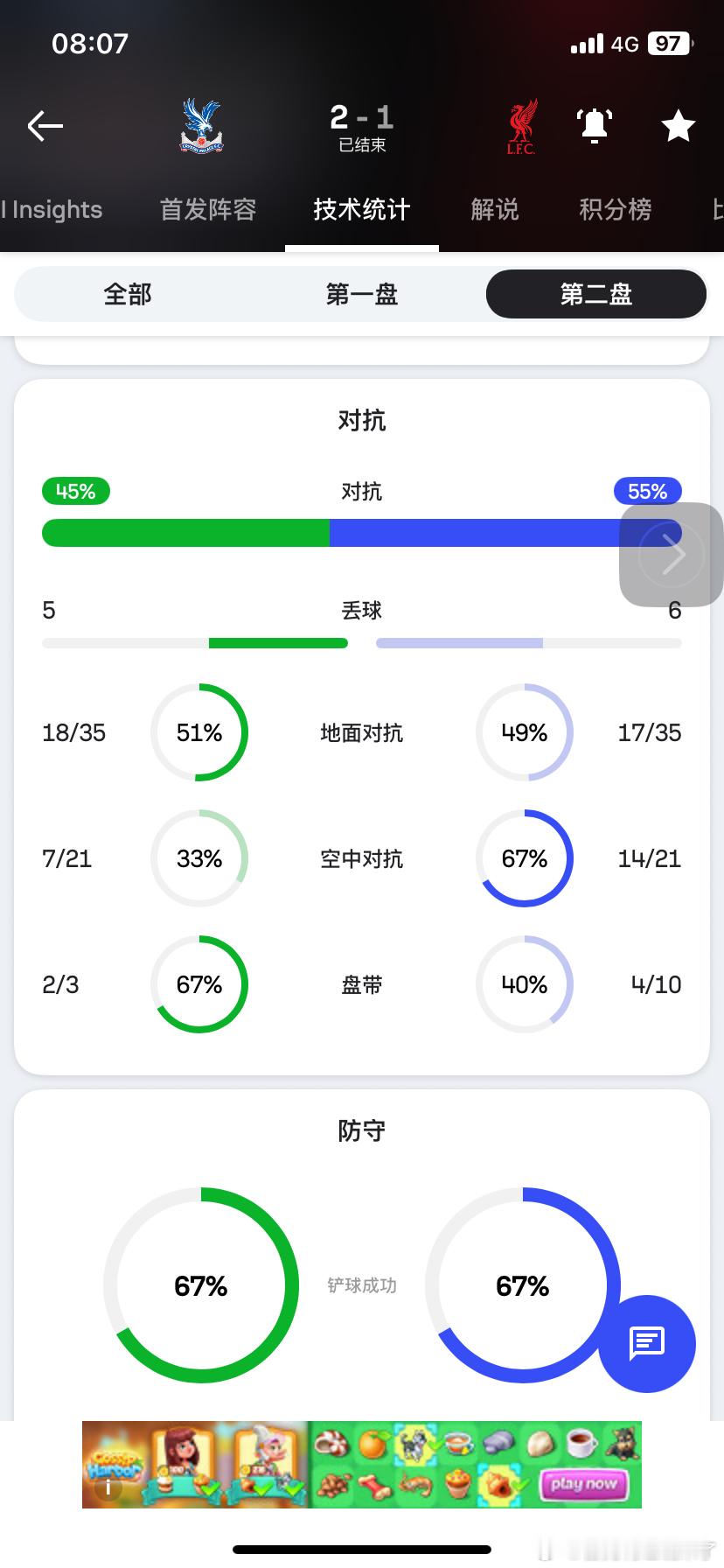The image size is (724, 1568).
Task: Open the blue chat bubble button
Action: pyautogui.click(x=647, y=1343)
